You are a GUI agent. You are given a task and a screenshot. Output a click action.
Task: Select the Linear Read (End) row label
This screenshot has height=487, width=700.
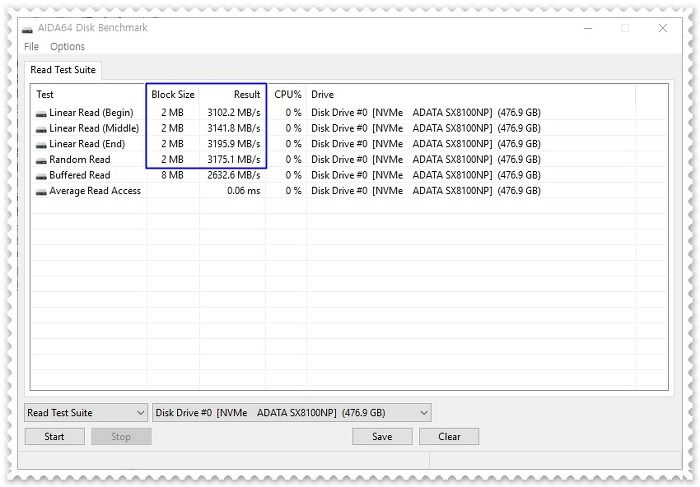[87, 144]
